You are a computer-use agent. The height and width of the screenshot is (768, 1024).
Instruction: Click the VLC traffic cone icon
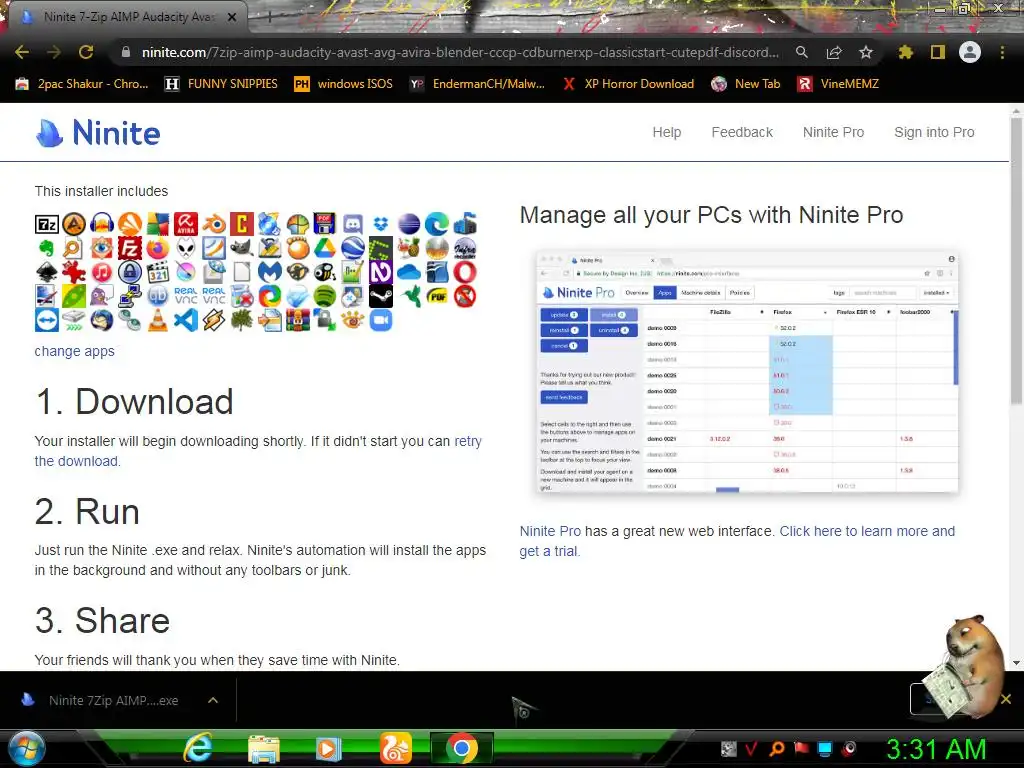157,321
